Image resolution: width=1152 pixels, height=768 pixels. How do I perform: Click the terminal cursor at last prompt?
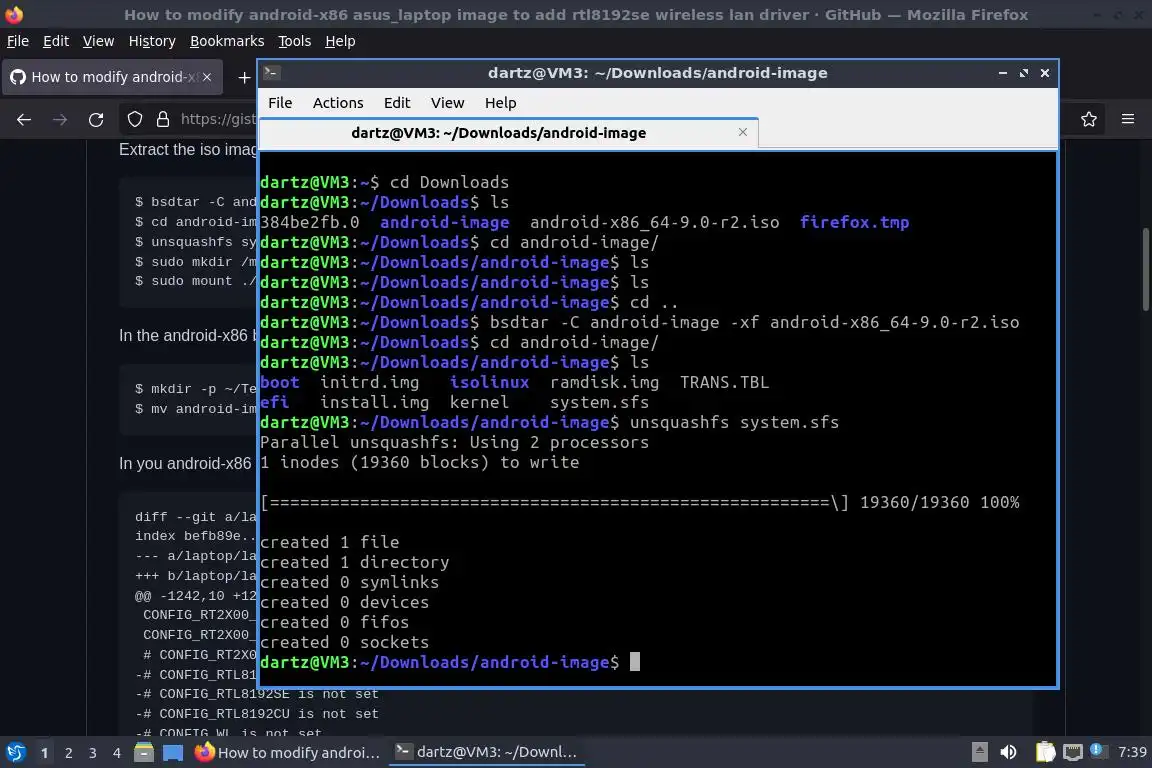635,662
